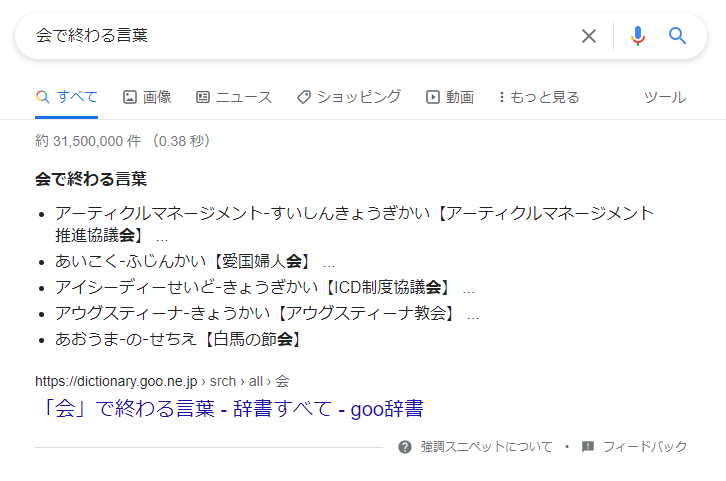Submit search with the magnifying glass icon

click(677, 36)
